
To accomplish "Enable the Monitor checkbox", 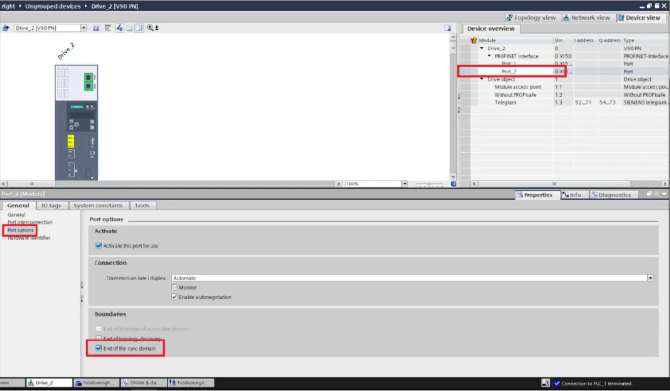I will (x=174, y=287).
